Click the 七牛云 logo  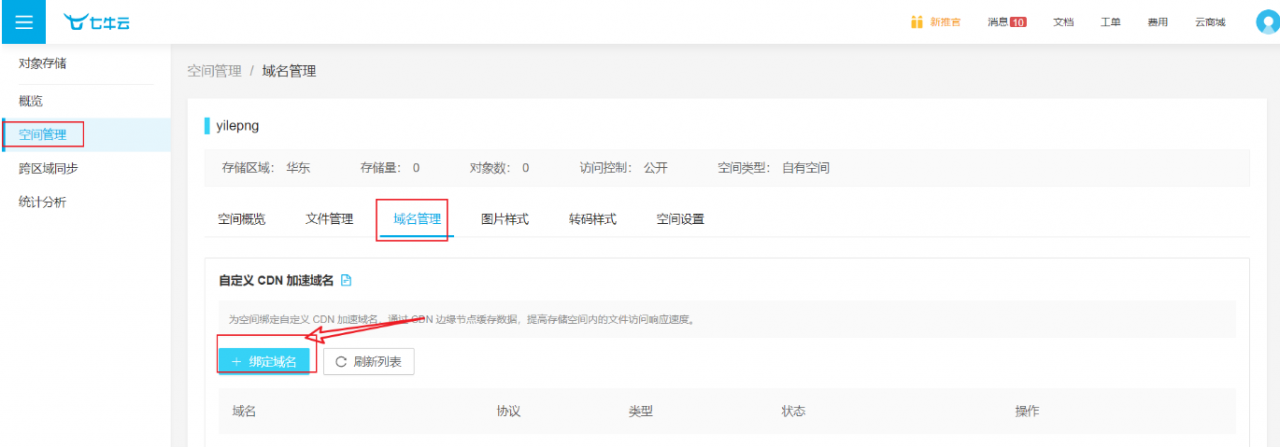tap(95, 22)
